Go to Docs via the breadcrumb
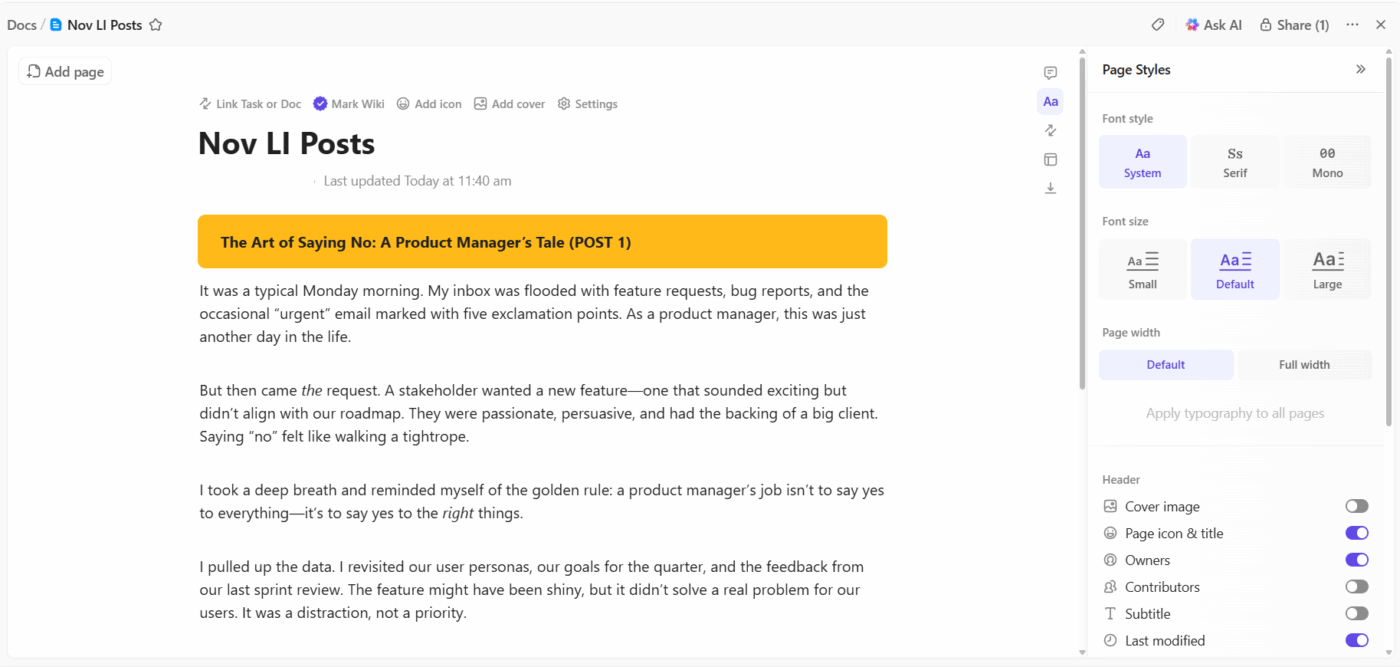 pyautogui.click(x=21, y=24)
